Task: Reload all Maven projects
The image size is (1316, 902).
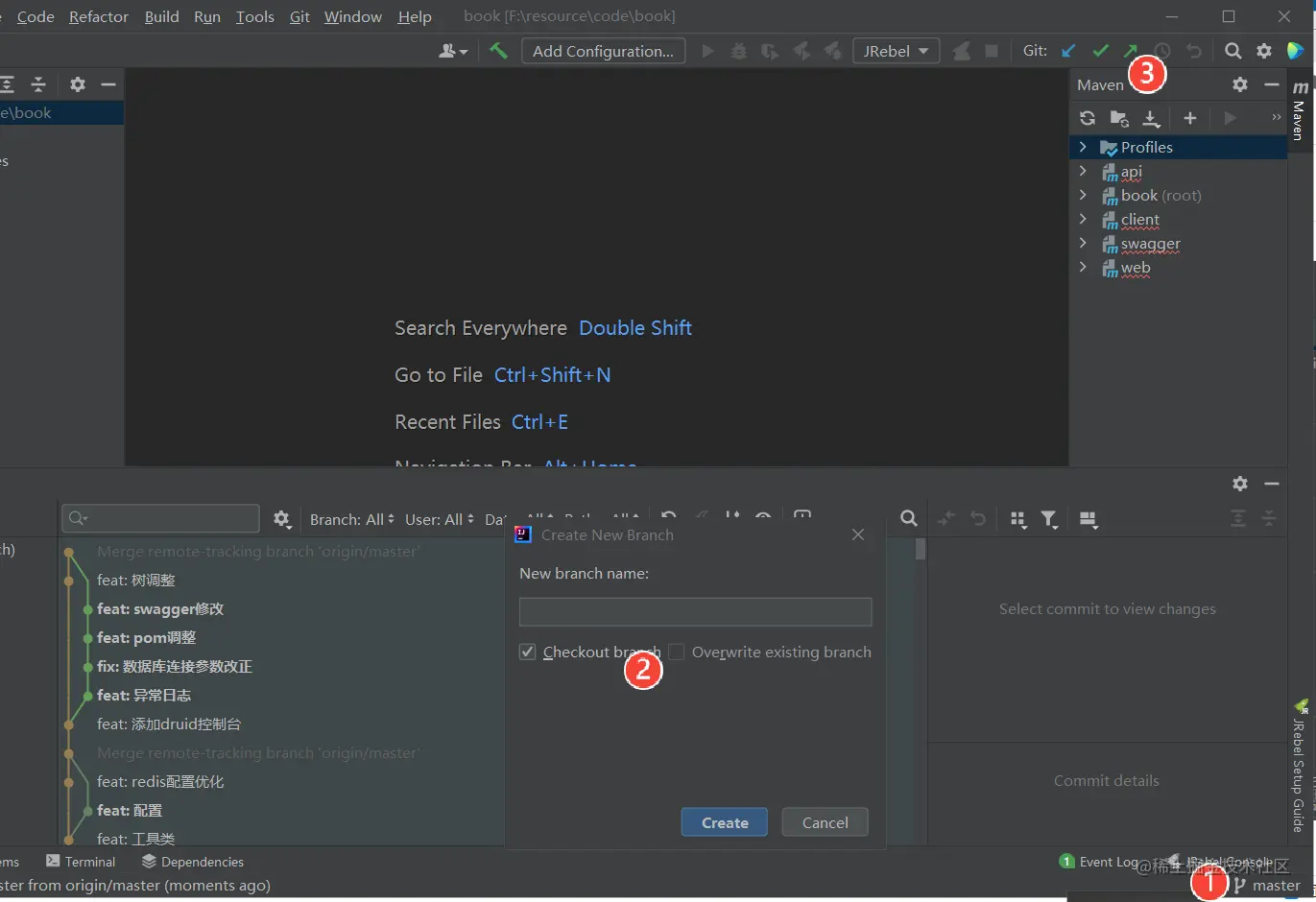Action: [x=1088, y=118]
